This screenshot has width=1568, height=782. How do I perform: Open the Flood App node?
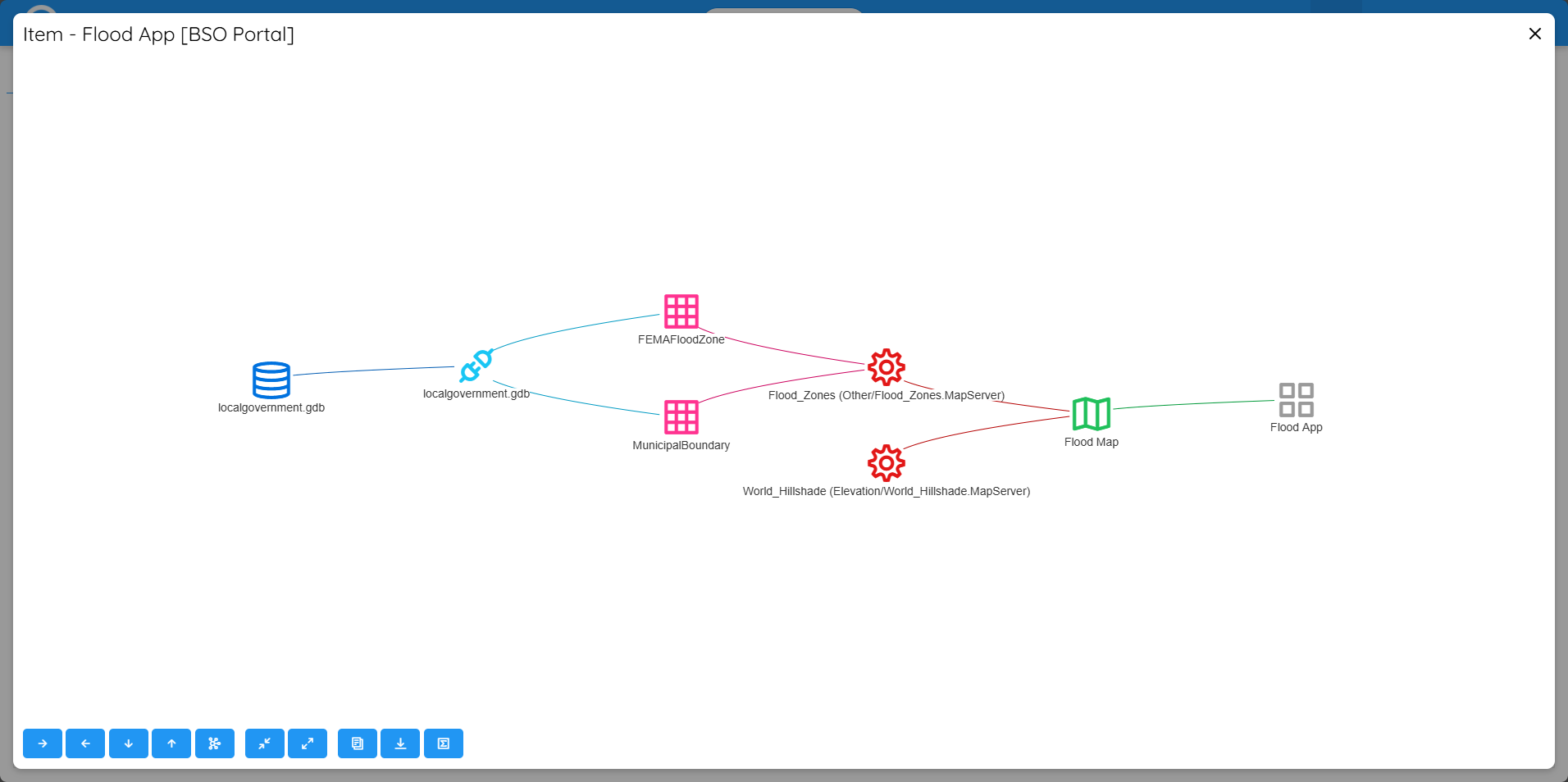(x=1296, y=399)
